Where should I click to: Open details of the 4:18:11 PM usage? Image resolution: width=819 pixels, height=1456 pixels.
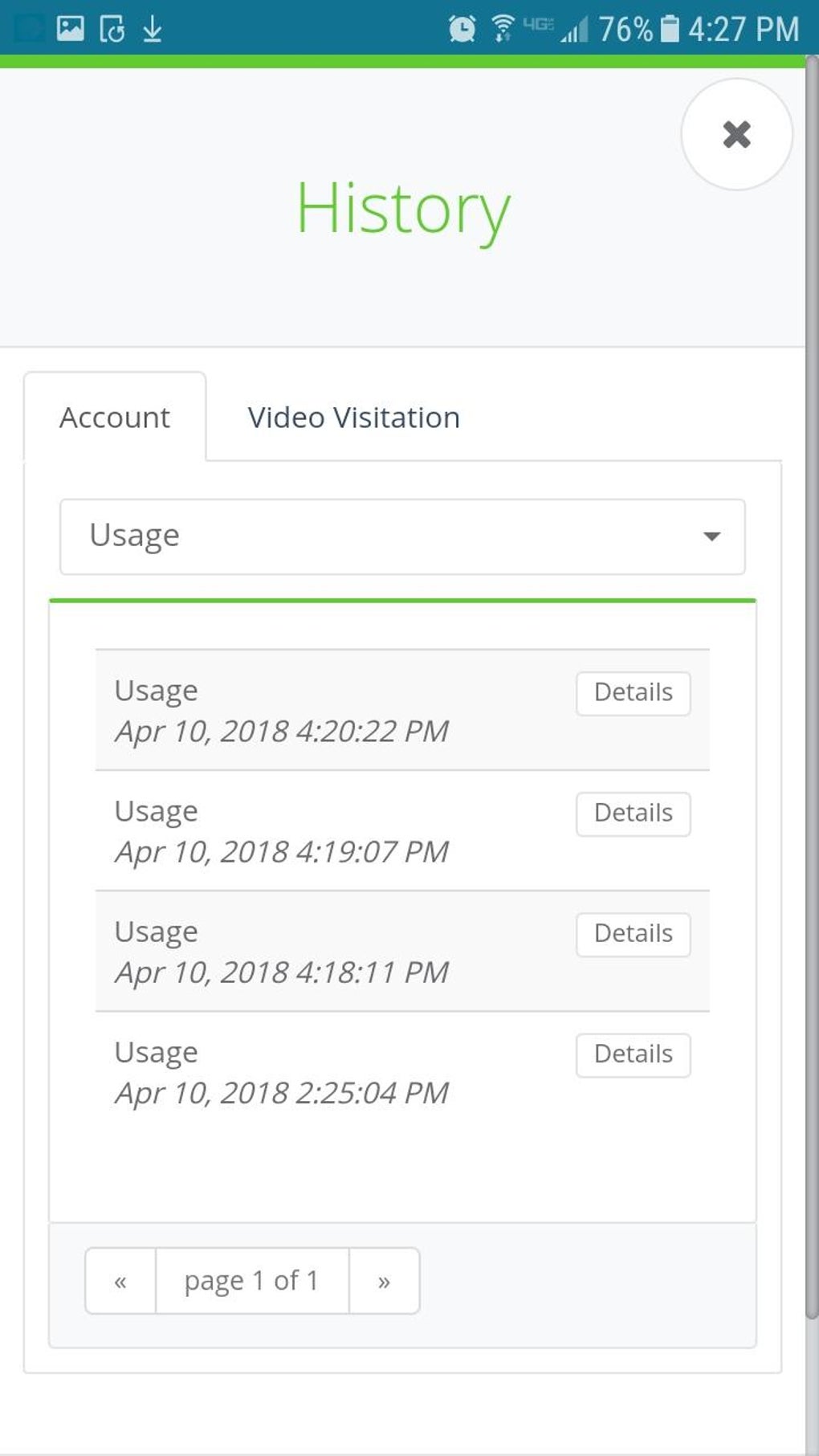click(x=633, y=934)
